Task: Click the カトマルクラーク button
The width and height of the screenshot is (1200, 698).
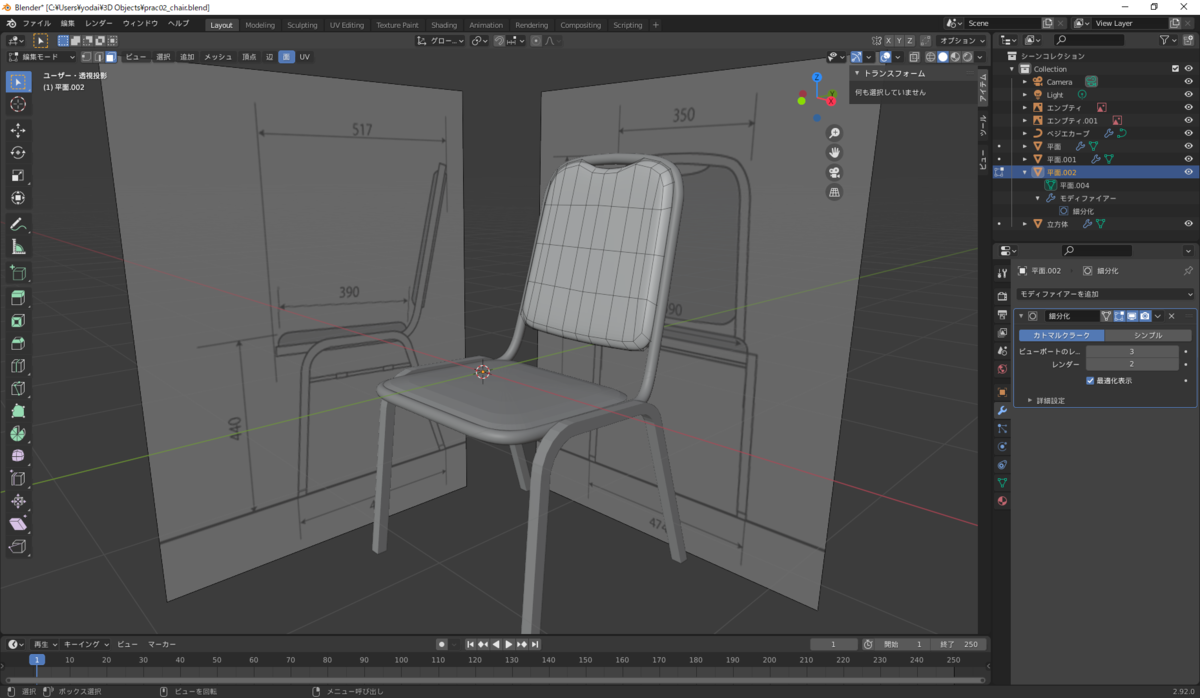Action: point(1062,335)
